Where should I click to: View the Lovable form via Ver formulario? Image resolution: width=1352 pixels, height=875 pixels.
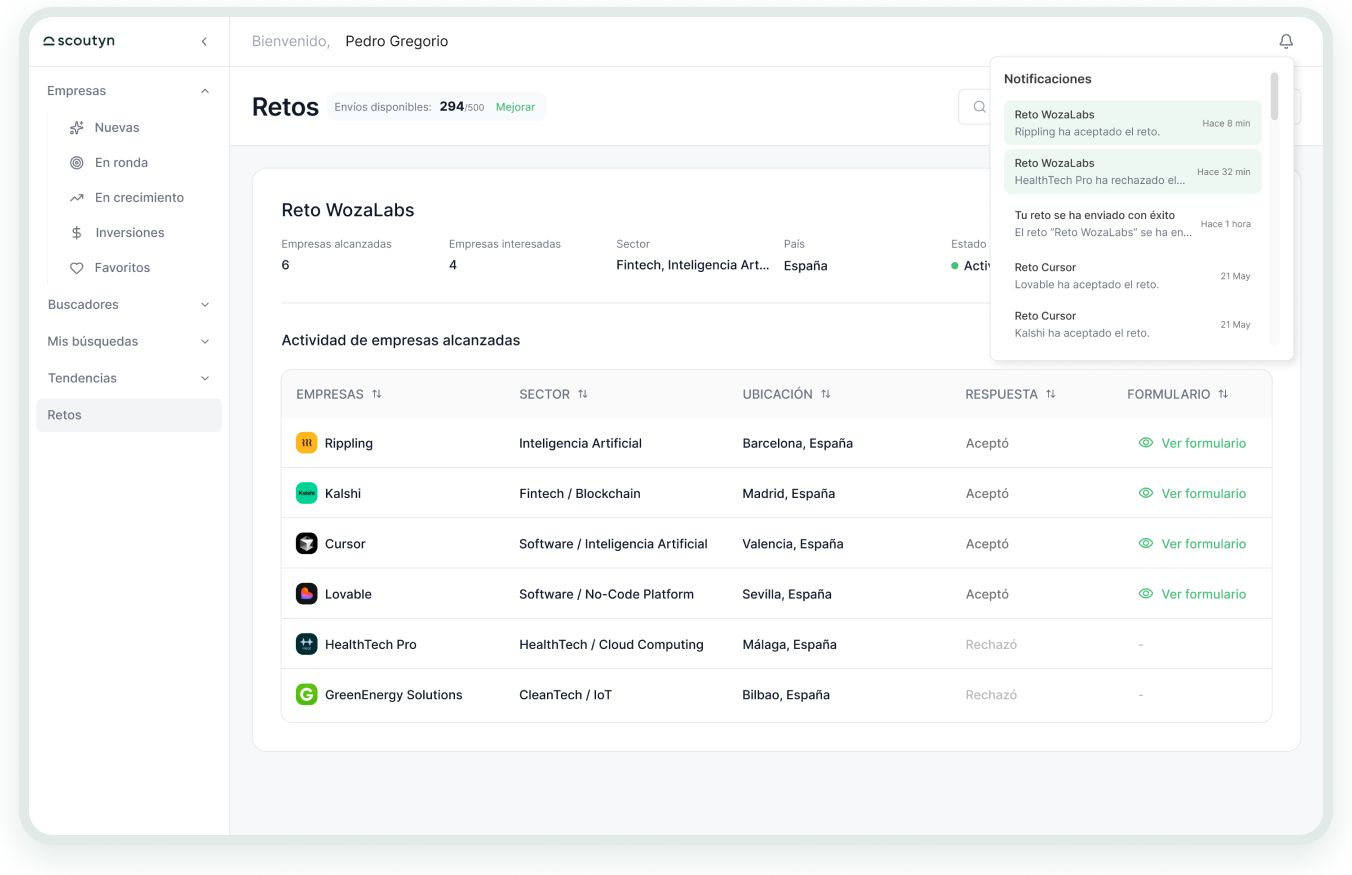(1193, 594)
